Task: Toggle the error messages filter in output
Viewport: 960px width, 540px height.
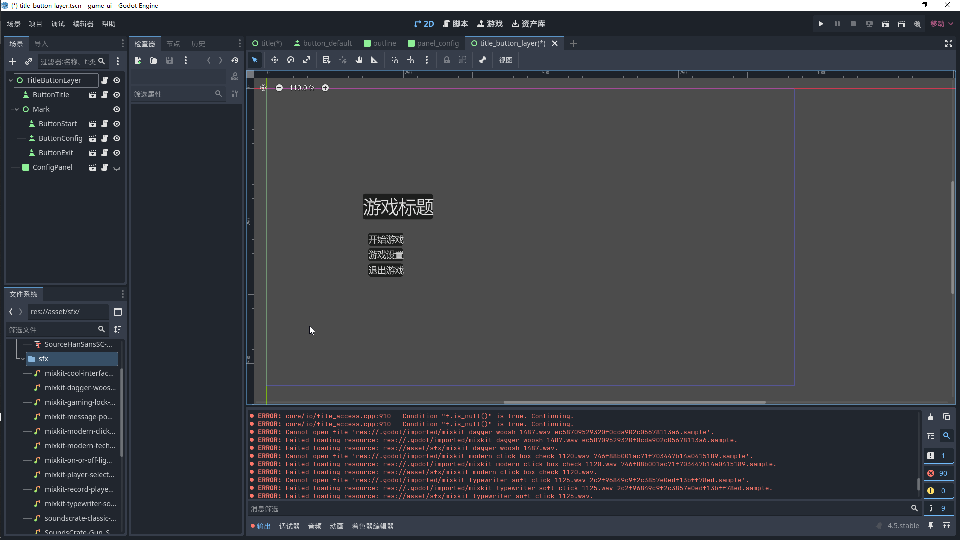Action: click(x=937, y=473)
